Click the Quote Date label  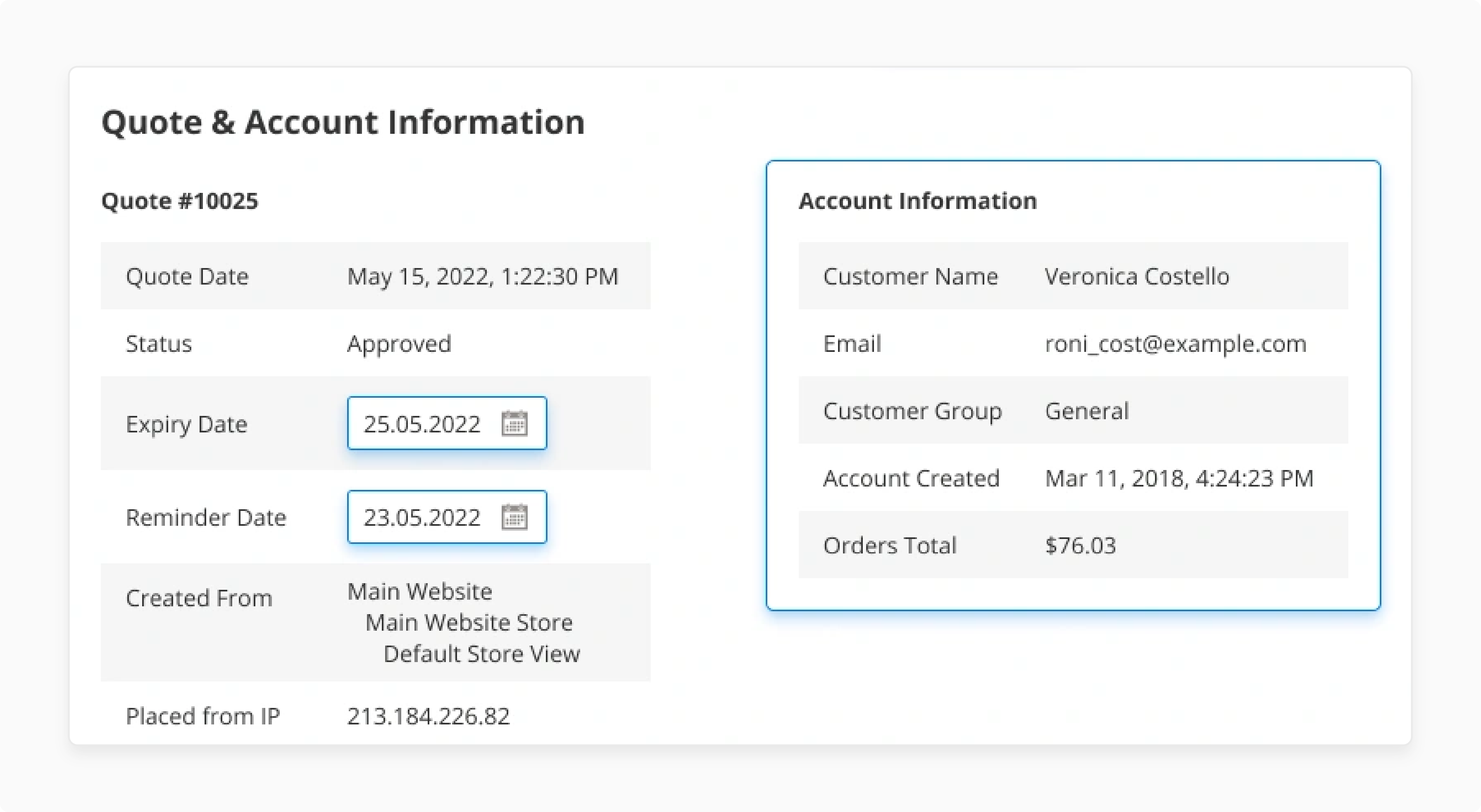[x=188, y=276]
